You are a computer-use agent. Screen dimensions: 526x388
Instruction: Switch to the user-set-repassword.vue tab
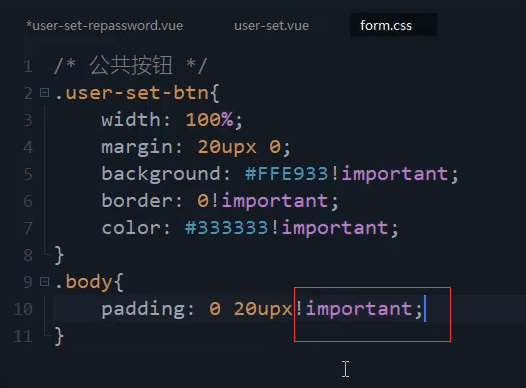[x=104, y=25]
